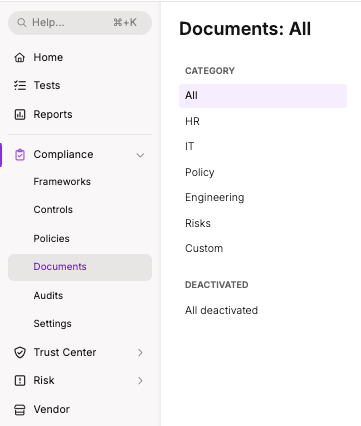Image resolution: width=361 pixels, height=426 pixels.
Task: Select Audits in the sidebar
Action: [x=48, y=296]
